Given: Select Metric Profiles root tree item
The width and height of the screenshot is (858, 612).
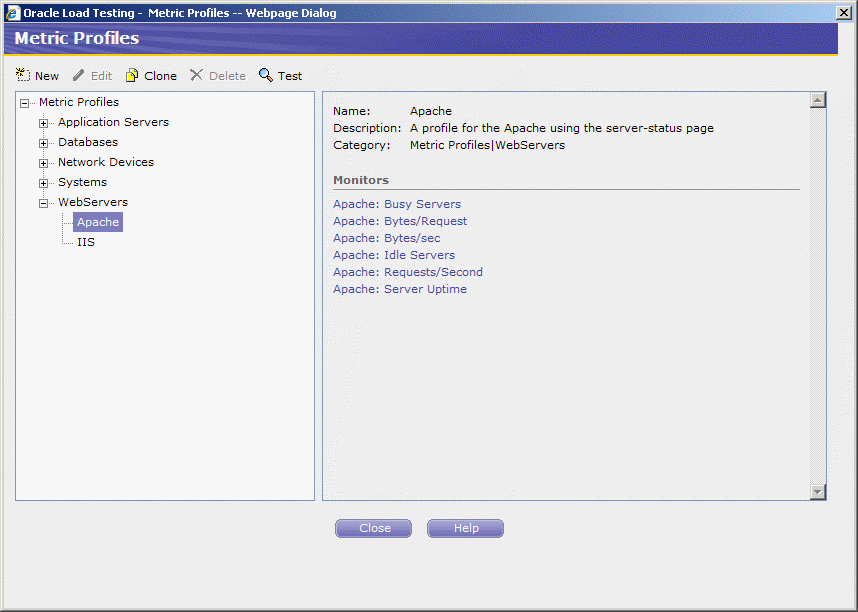Looking at the screenshot, I should pos(79,102).
